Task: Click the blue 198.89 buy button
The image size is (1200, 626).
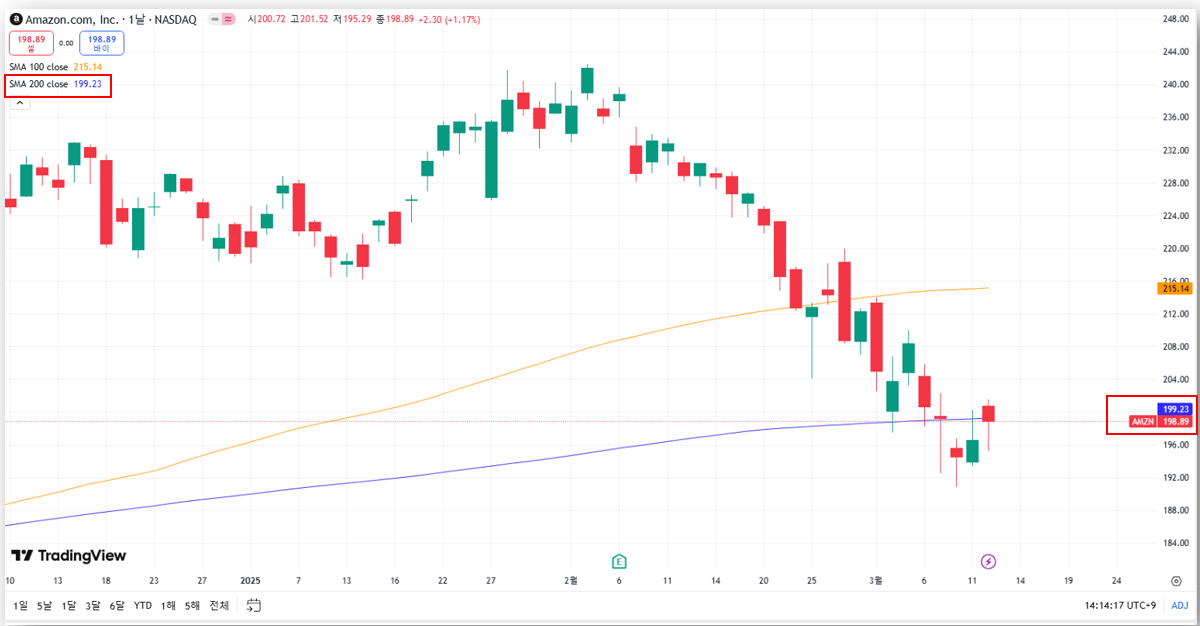Action: point(102,43)
